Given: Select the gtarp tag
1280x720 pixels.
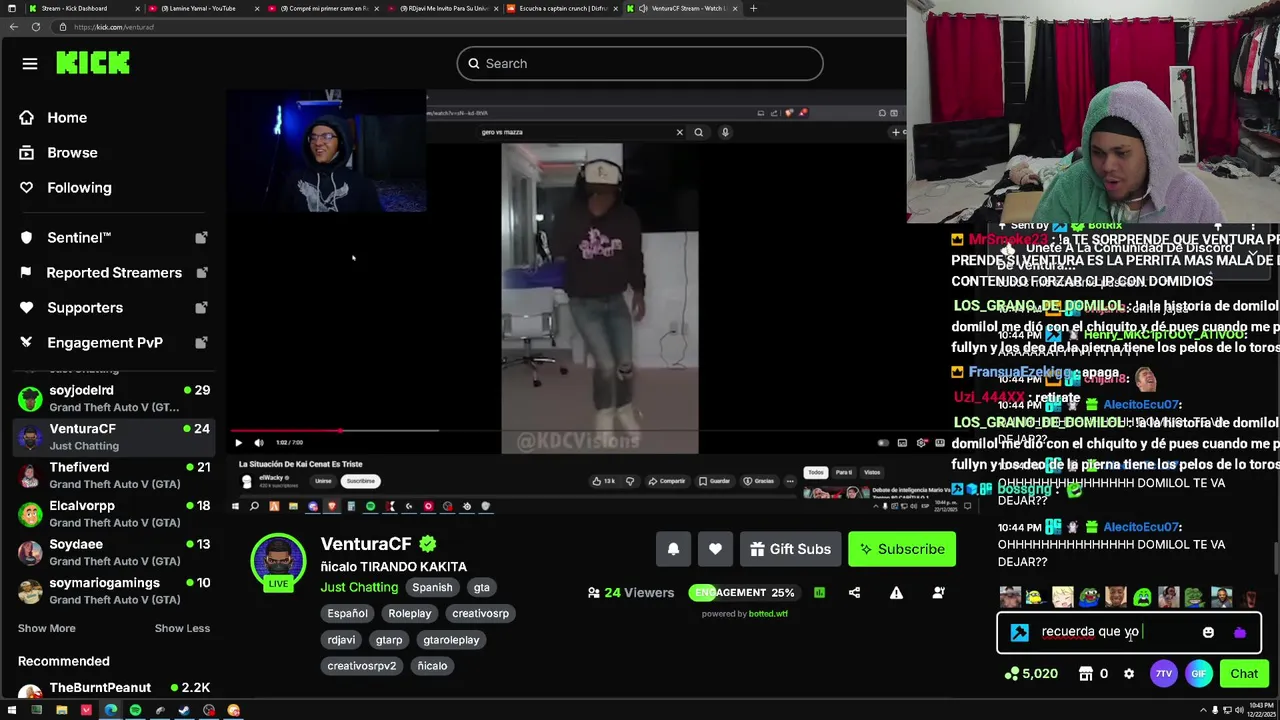Looking at the screenshot, I should pyautogui.click(x=389, y=640).
